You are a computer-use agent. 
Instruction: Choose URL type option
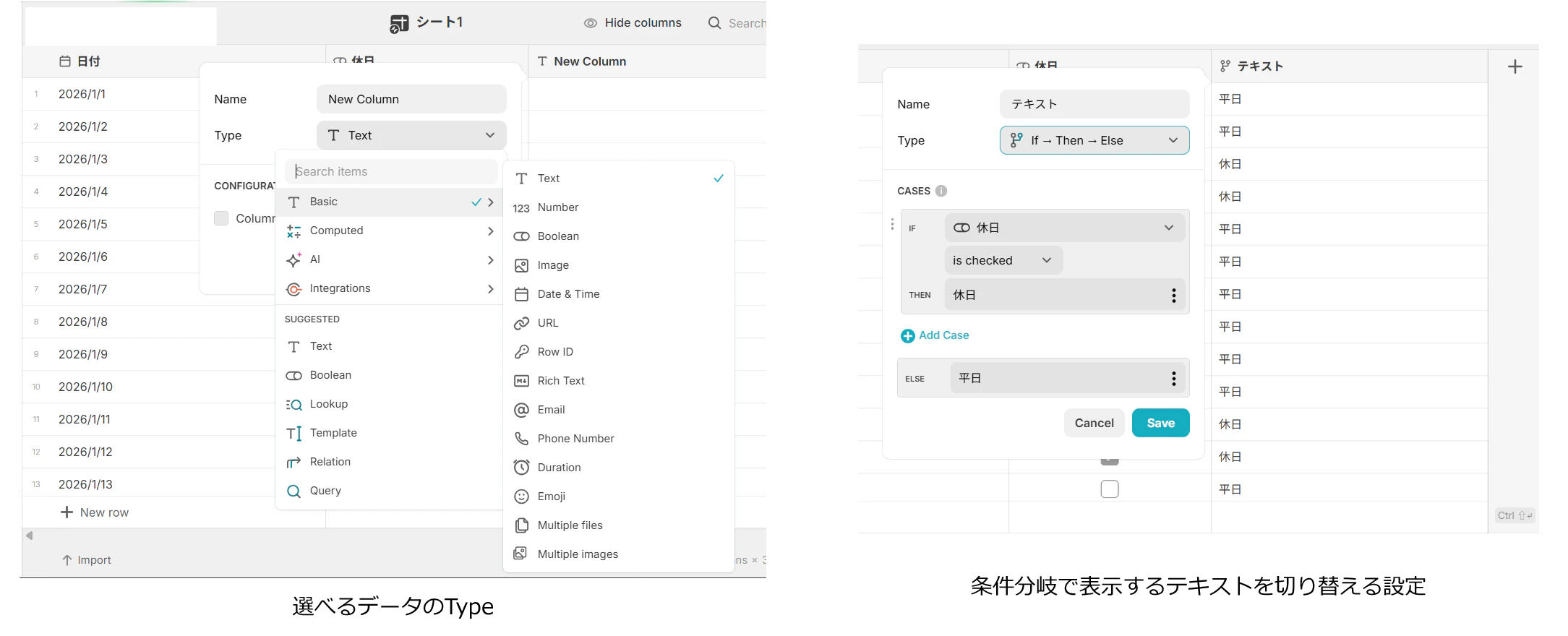pos(618,323)
